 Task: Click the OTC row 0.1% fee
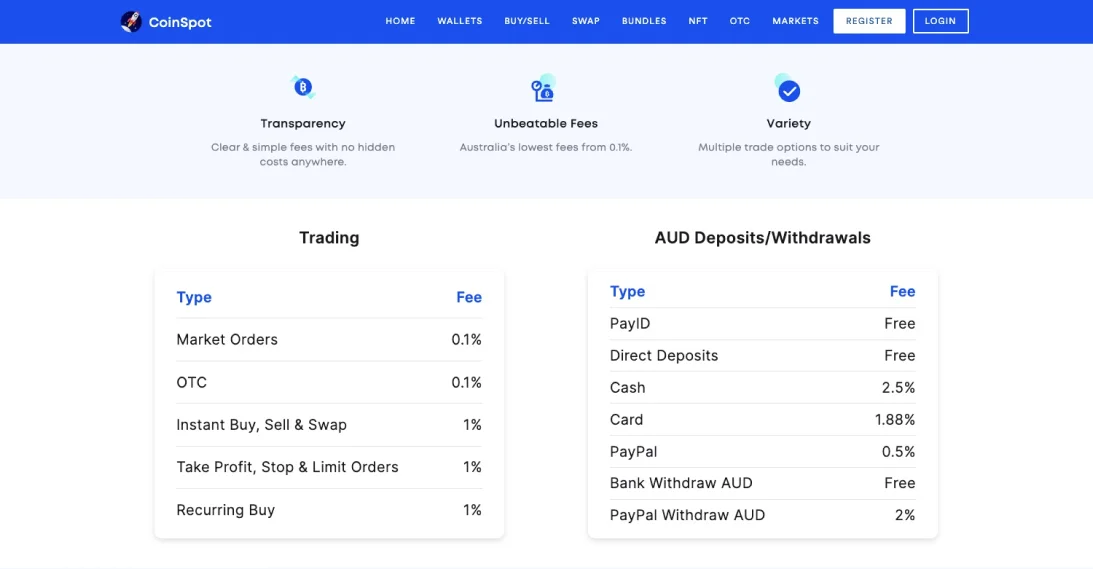coord(466,382)
